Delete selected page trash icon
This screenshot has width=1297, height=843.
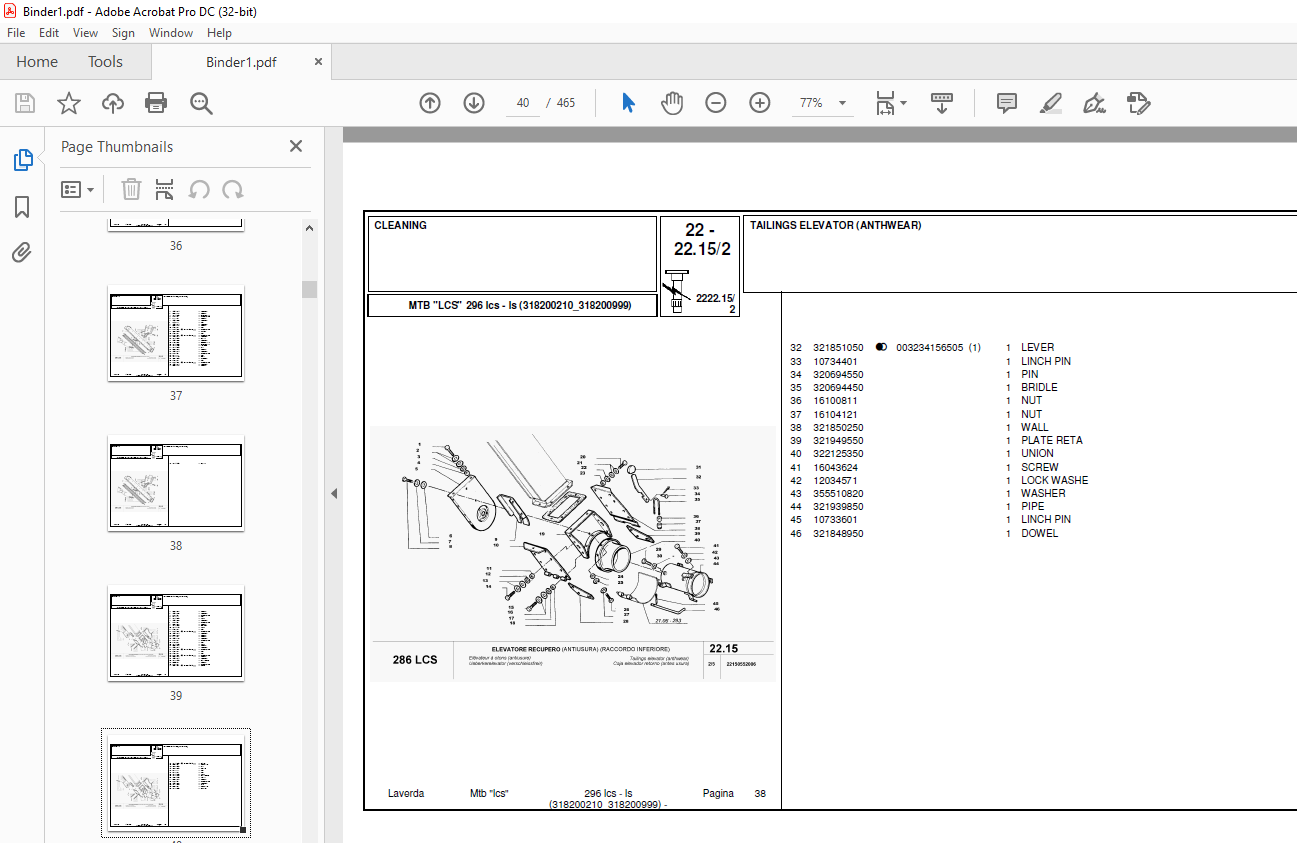131,189
